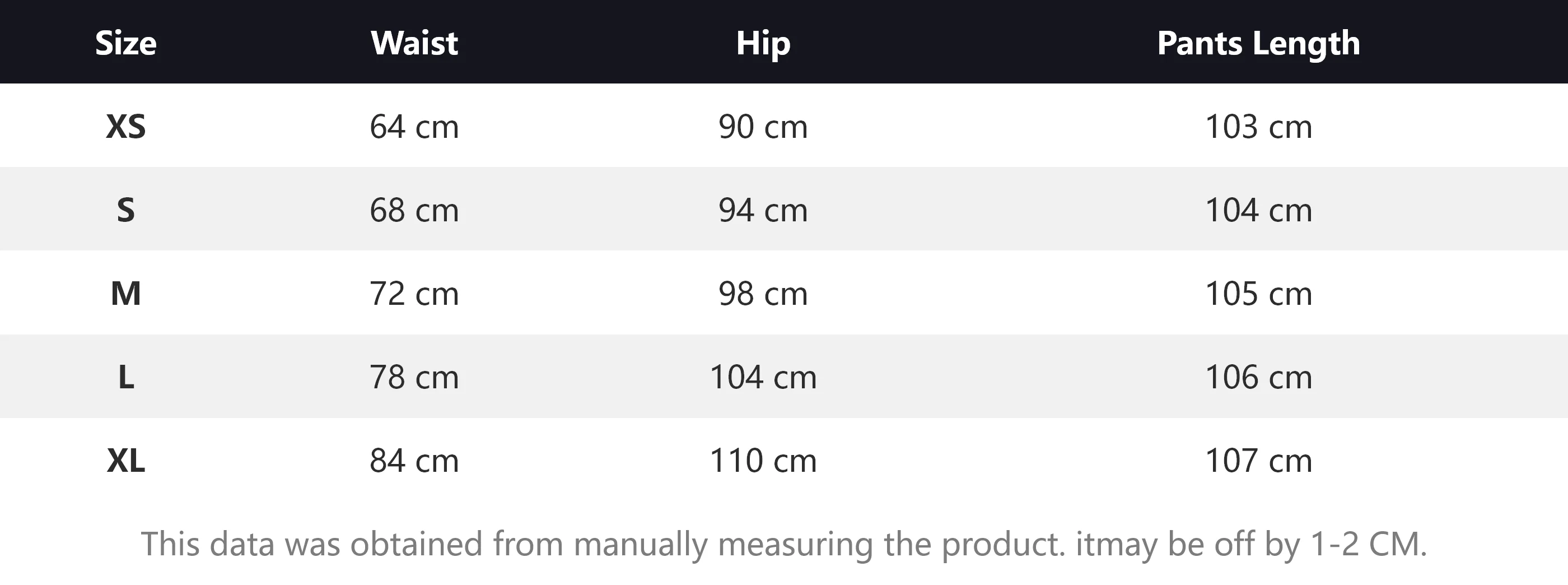Click the 105 cm pants length value
The width and height of the screenshot is (1568, 585).
[1258, 294]
